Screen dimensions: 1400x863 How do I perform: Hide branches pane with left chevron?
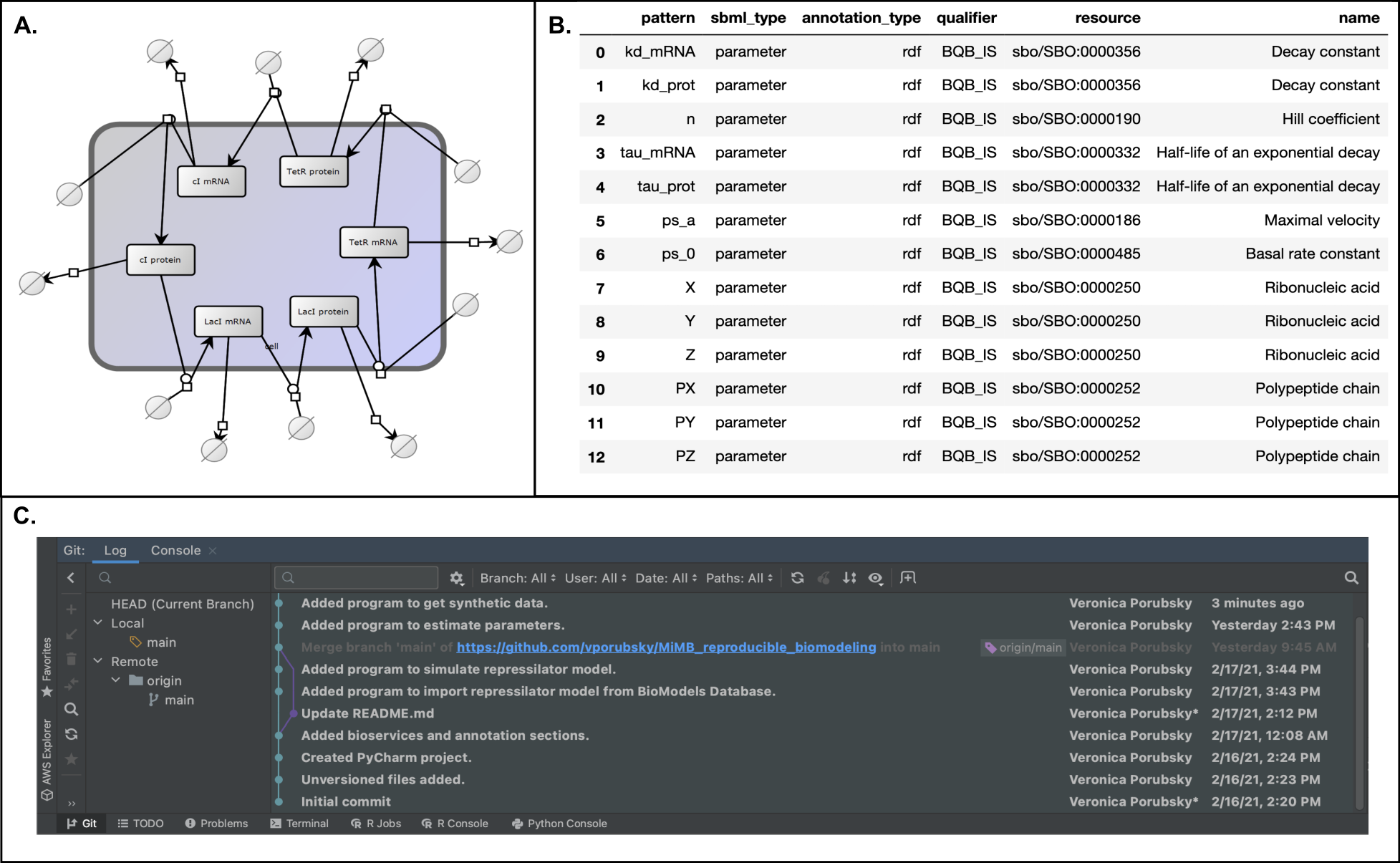coord(71,578)
